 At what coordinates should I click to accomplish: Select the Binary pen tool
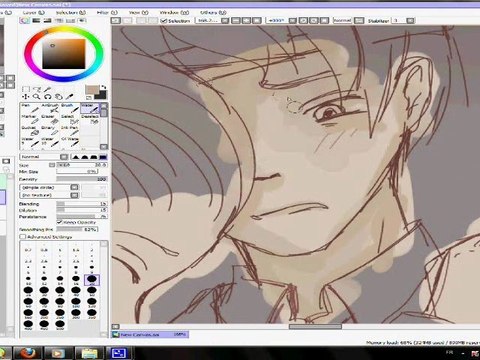50,131
